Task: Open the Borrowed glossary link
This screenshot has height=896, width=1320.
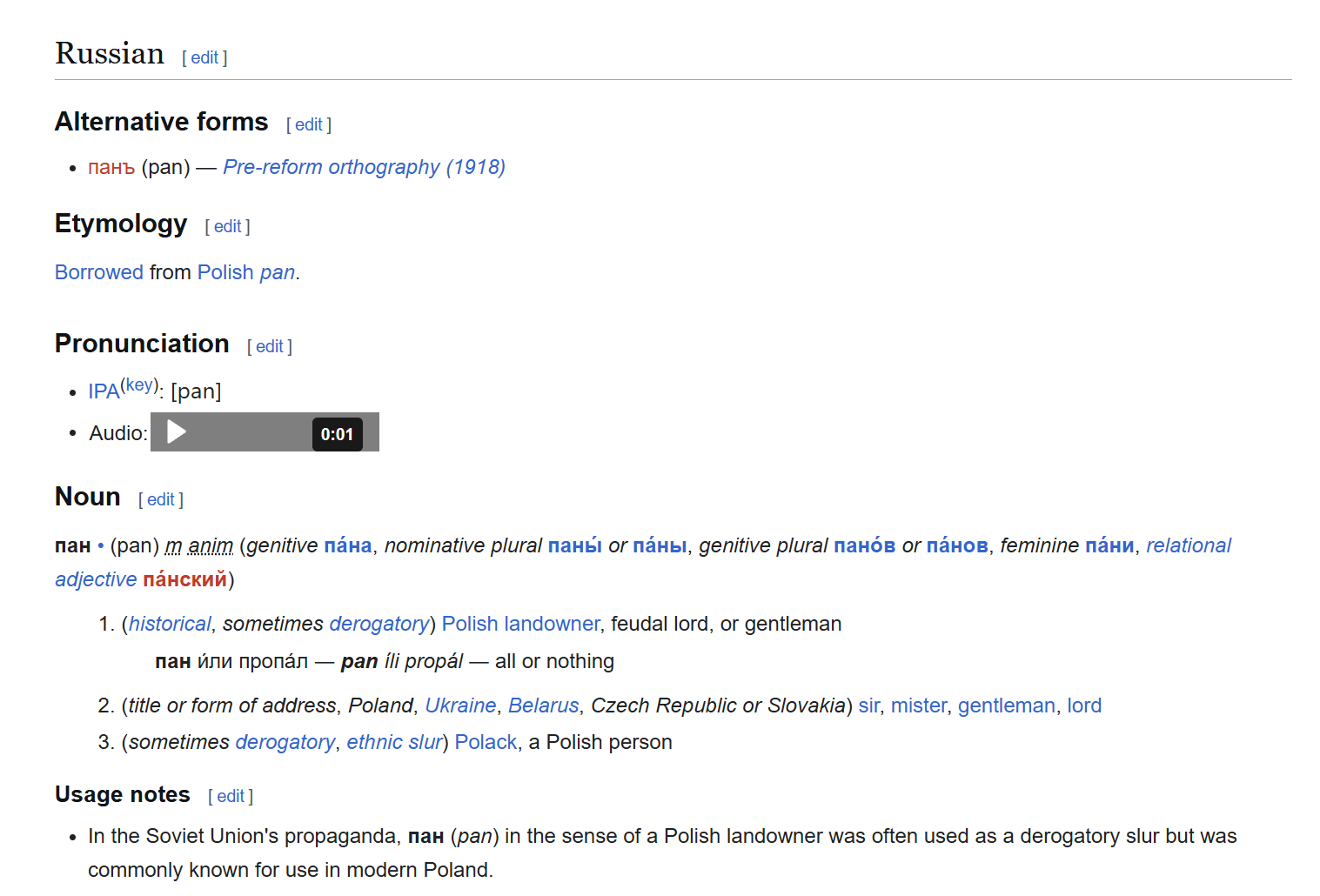Action: click(x=98, y=272)
